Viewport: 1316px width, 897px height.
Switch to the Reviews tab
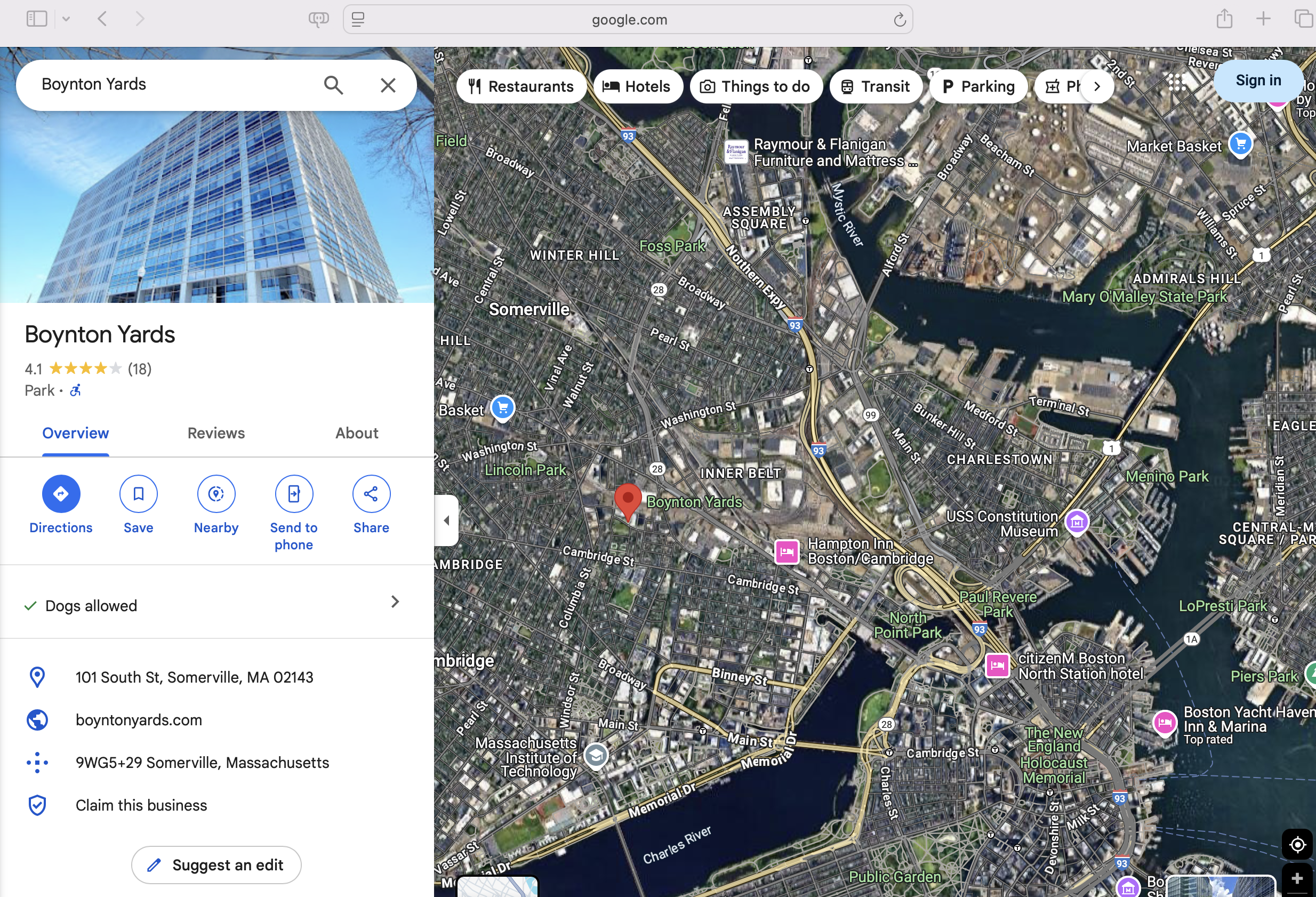pos(216,433)
